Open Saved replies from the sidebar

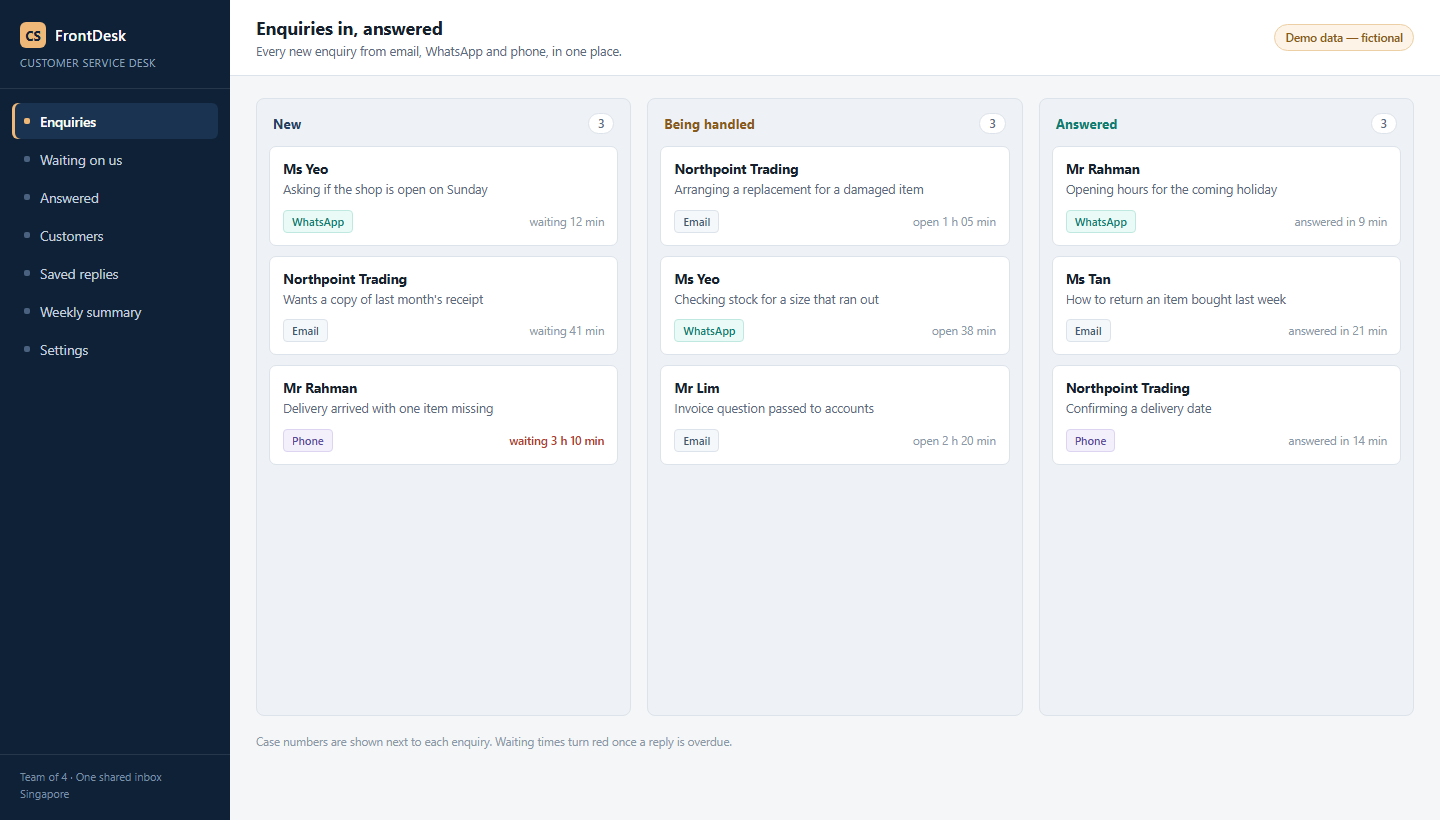[x=115, y=274]
